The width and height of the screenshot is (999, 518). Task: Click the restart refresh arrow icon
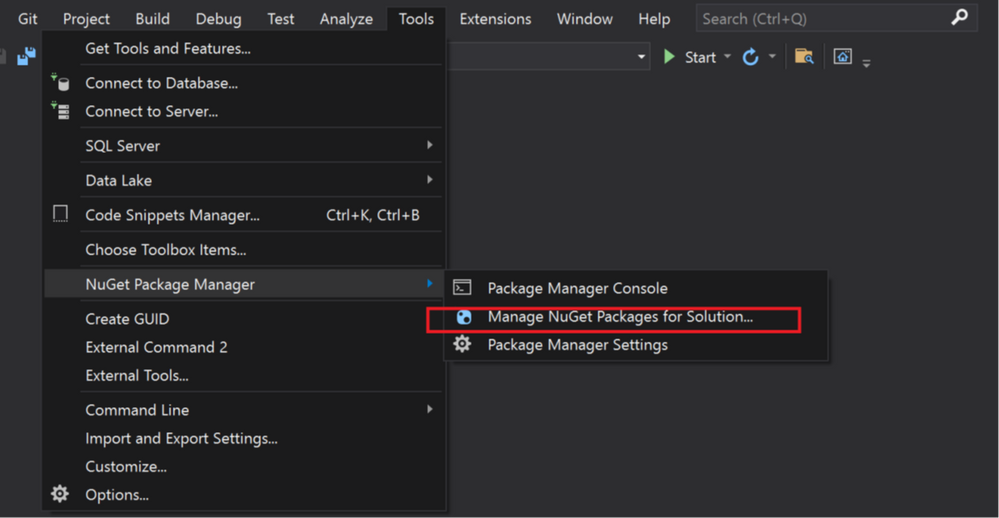750,57
